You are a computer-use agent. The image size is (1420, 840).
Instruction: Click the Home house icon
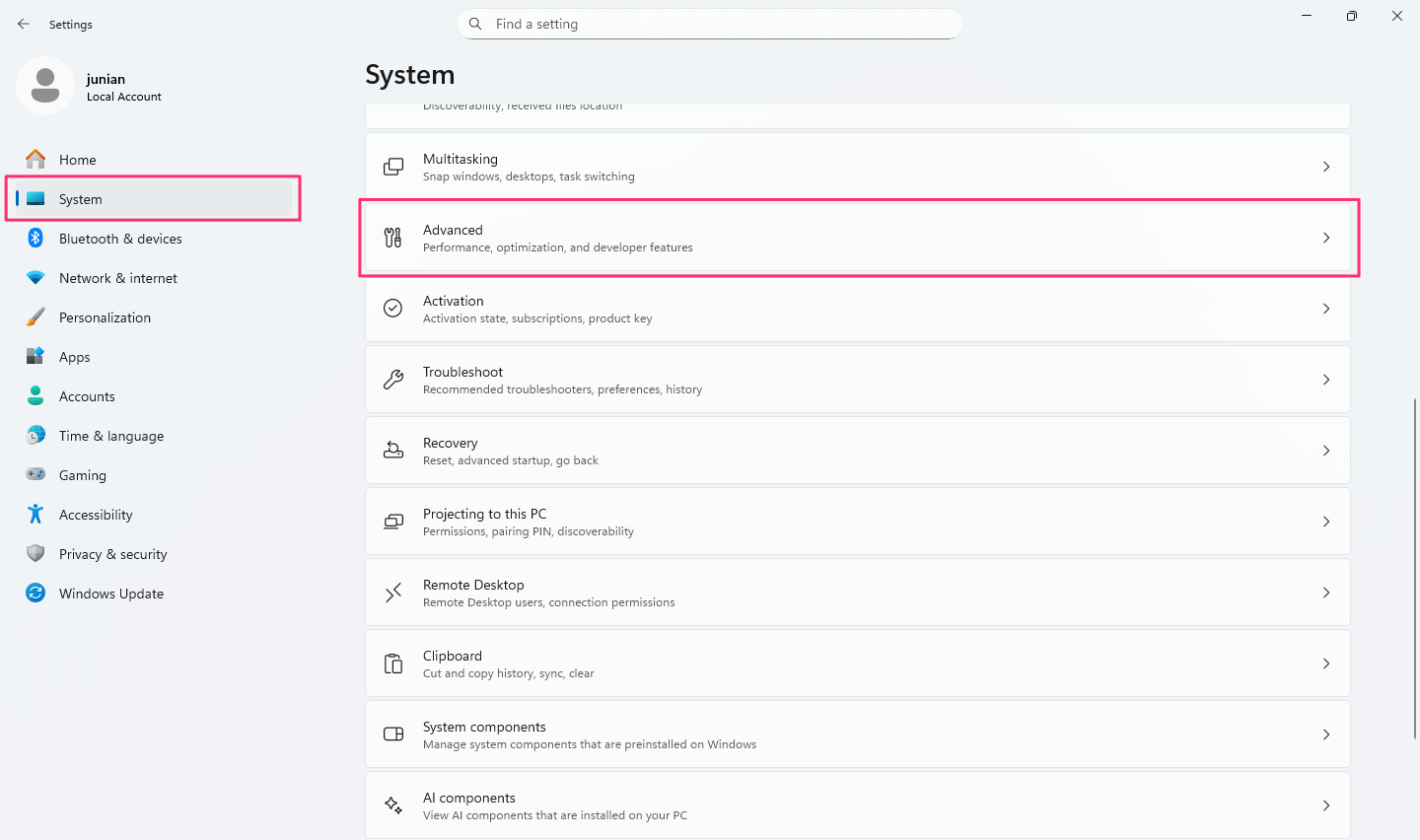point(35,159)
